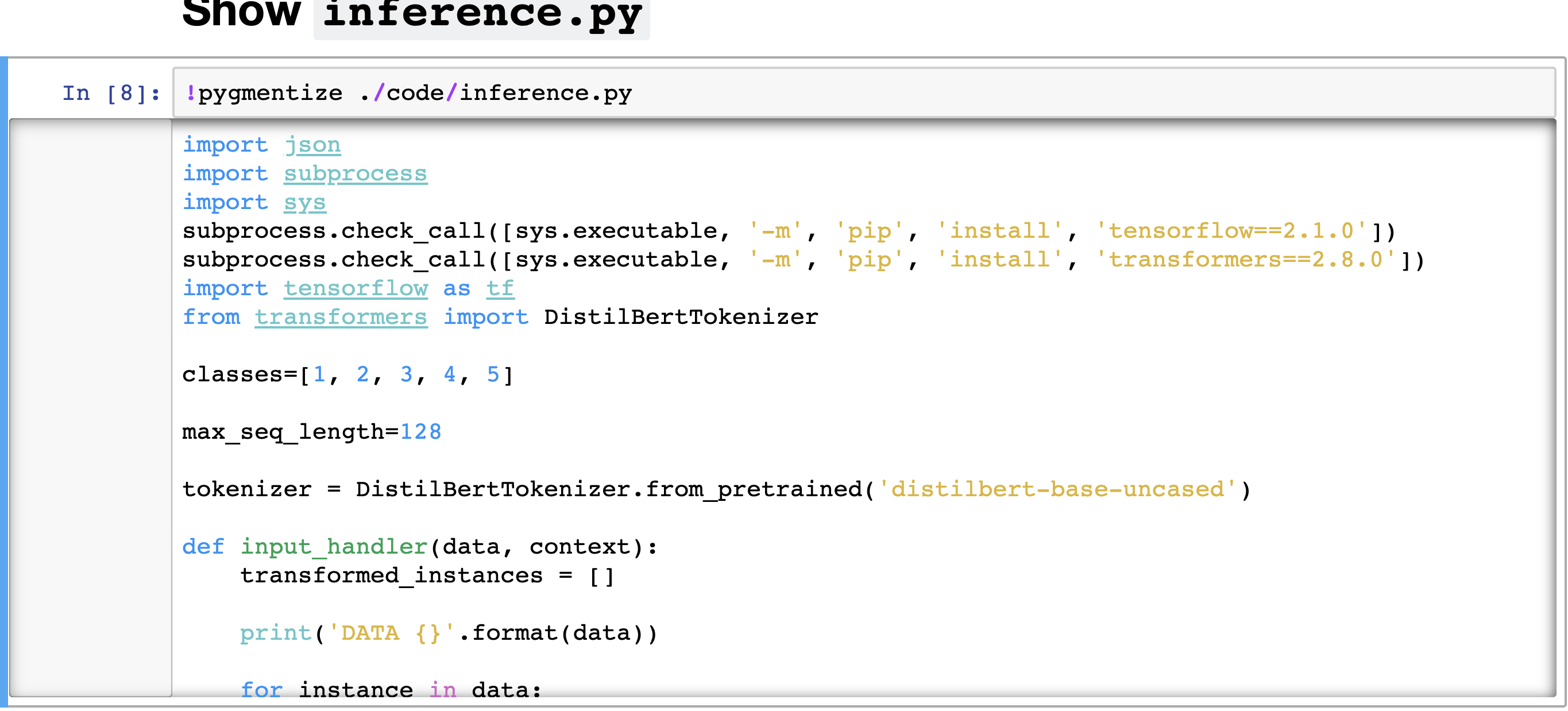Image resolution: width=1568 pixels, height=711 pixels.
Task: Click the blue active-cell indicator bar
Action: 5,365
